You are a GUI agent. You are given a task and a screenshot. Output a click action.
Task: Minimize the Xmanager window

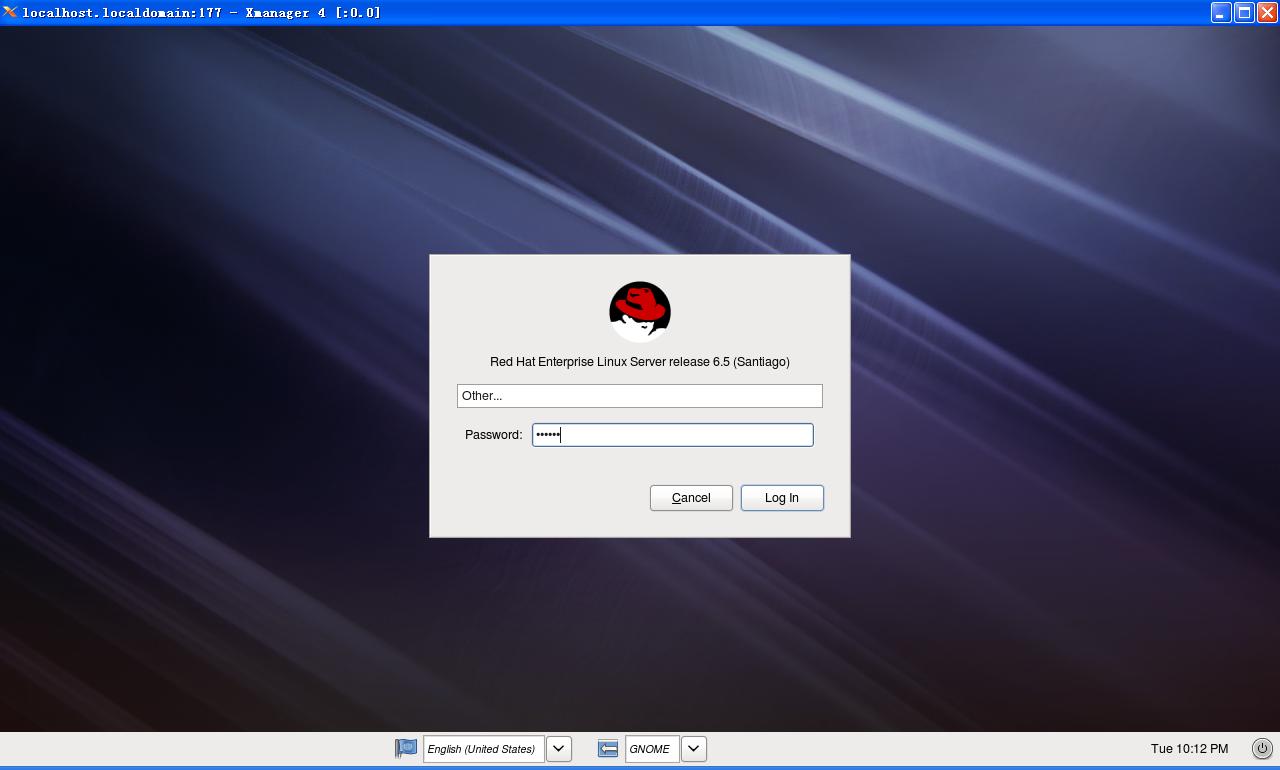coord(1221,12)
